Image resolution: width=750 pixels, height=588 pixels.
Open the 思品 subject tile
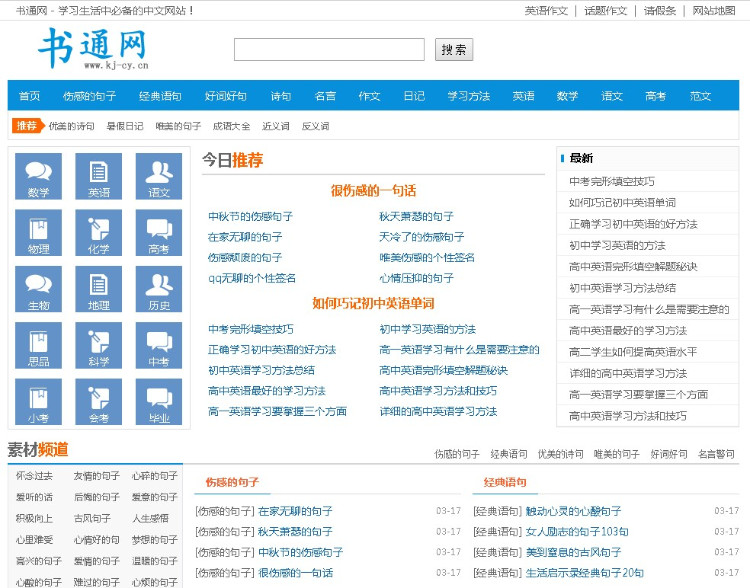(x=38, y=345)
